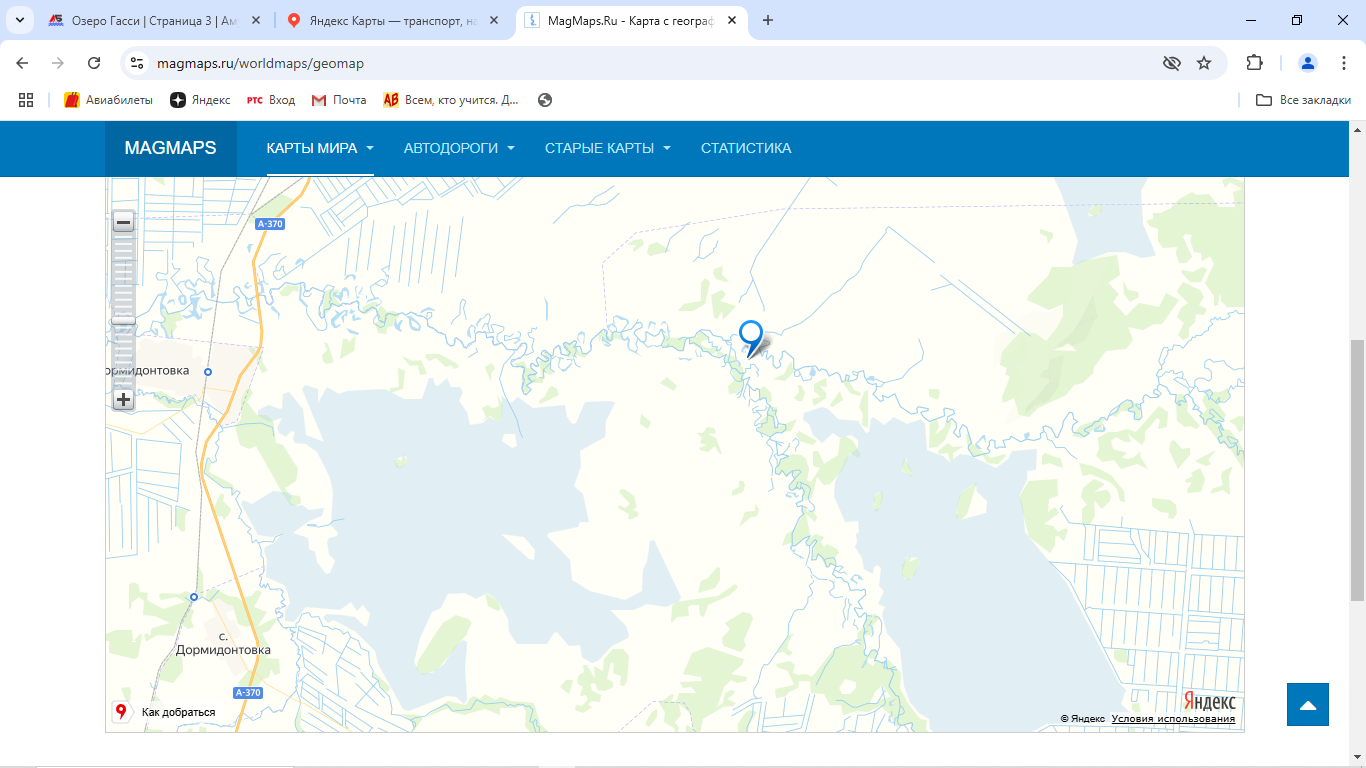
Task: Click the blue location marker on map
Action: pos(750,335)
